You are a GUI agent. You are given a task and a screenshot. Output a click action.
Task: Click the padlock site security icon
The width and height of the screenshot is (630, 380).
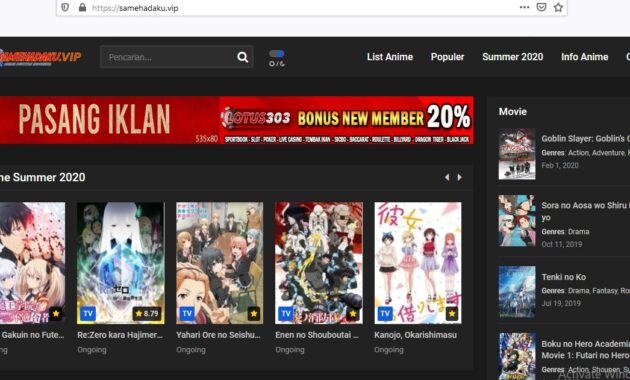(x=82, y=7)
